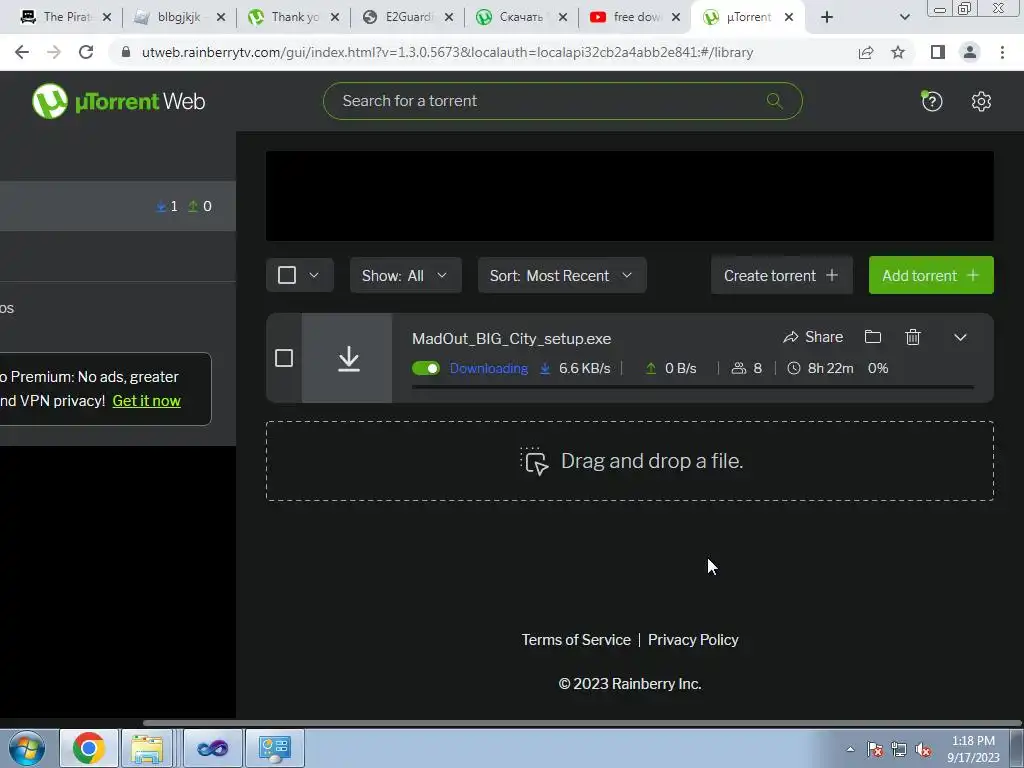Click Create torrent button
1024x768 pixels.
click(x=782, y=275)
